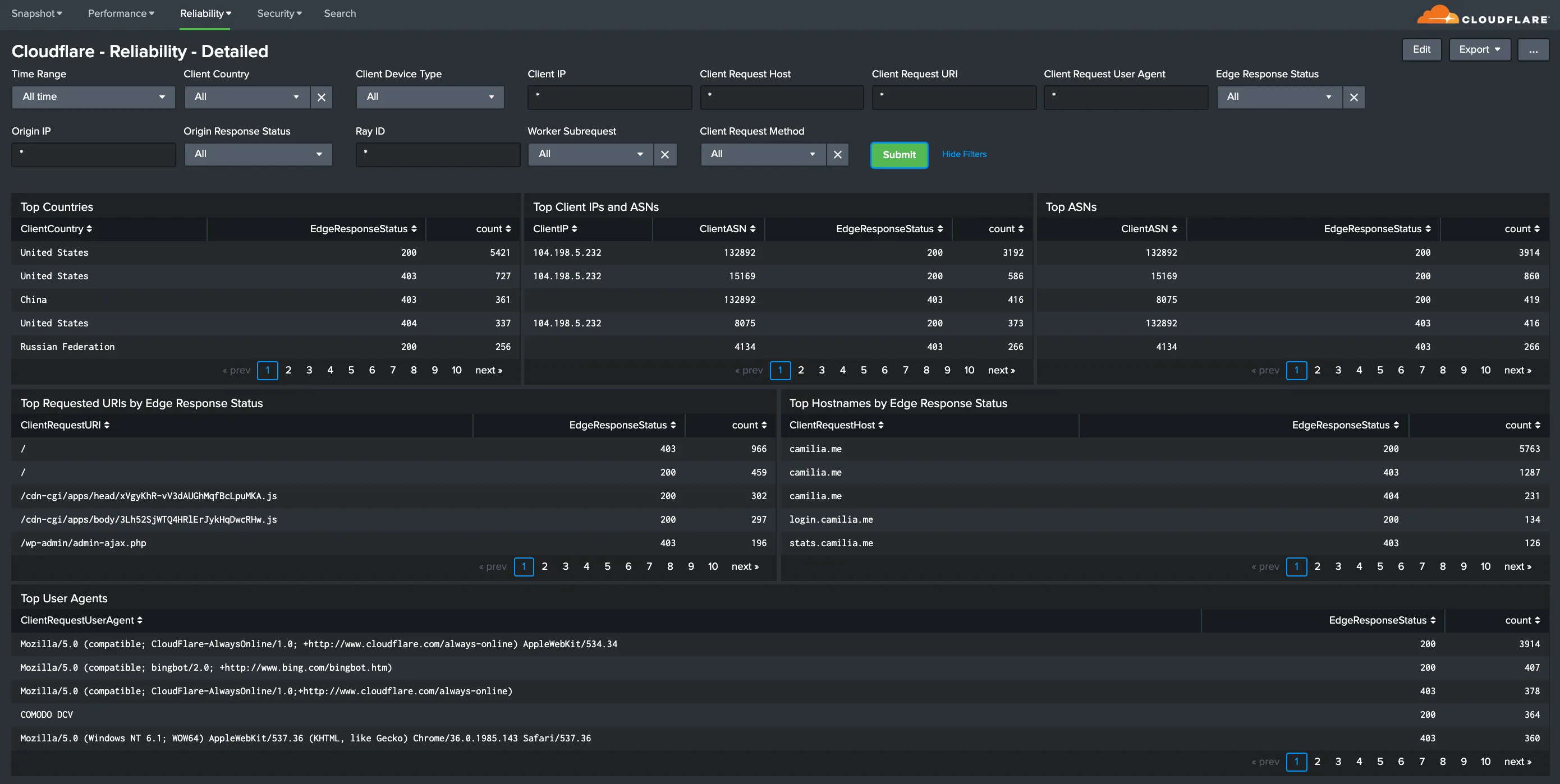Clear the Worker Subrequest filter X

665,154
